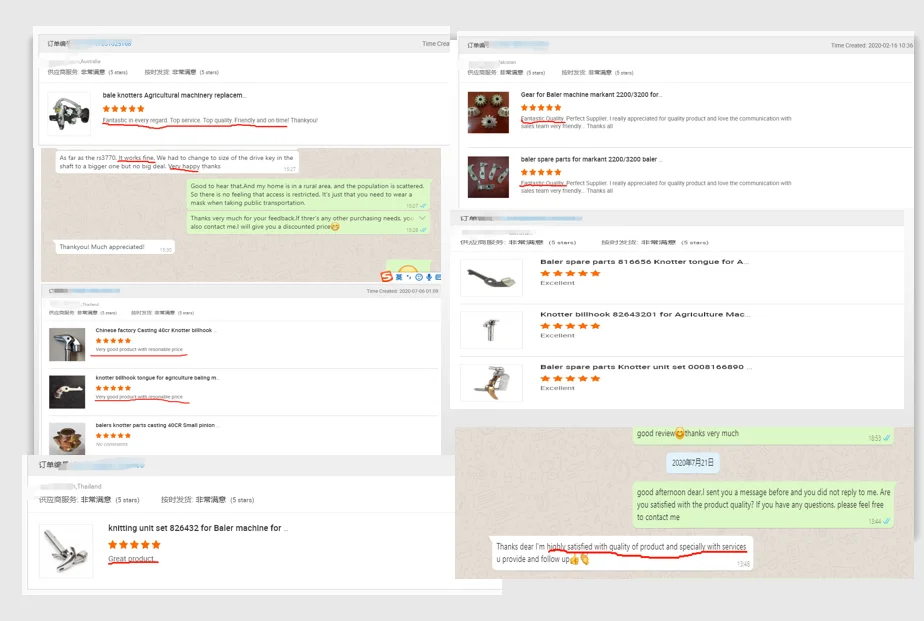Click the 'Good to hear that' chat message
Screen dimensions: 924x621
tap(308, 194)
